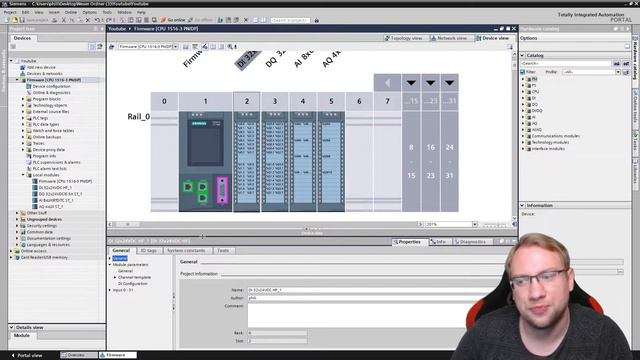Image resolution: width=640 pixels, height=360 pixels.
Task: Open Device configuration in project tree
Action: pyautogui.click(x=51, y=86)
